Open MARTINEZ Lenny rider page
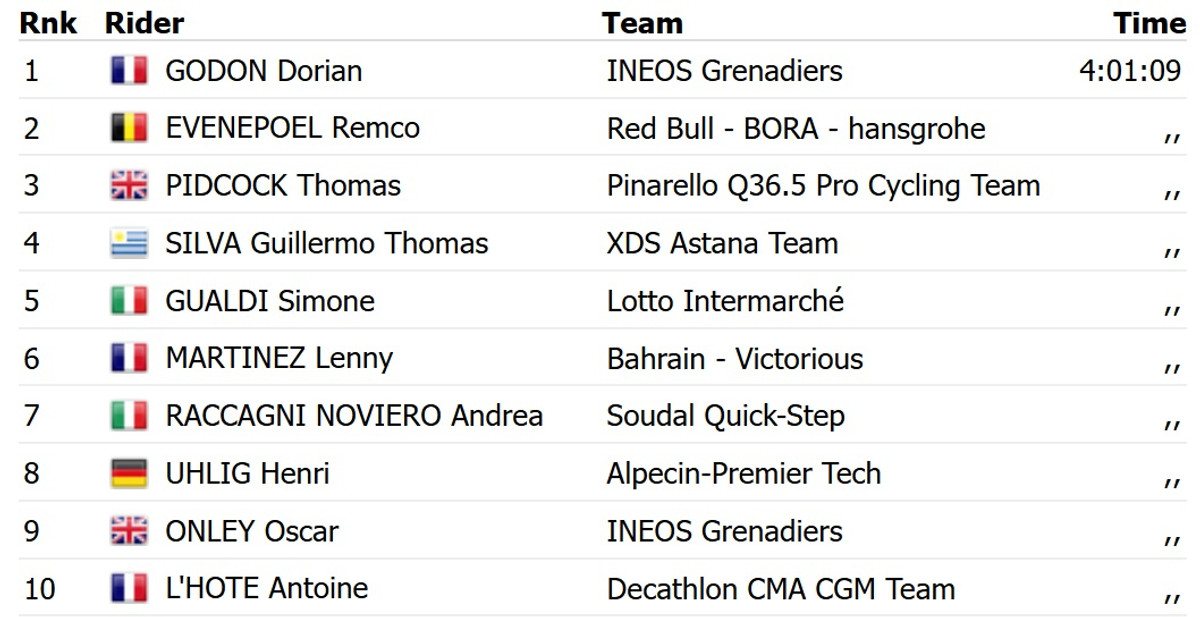The image size is (1200, 617). pyautogui.click(x=279, y=359)
